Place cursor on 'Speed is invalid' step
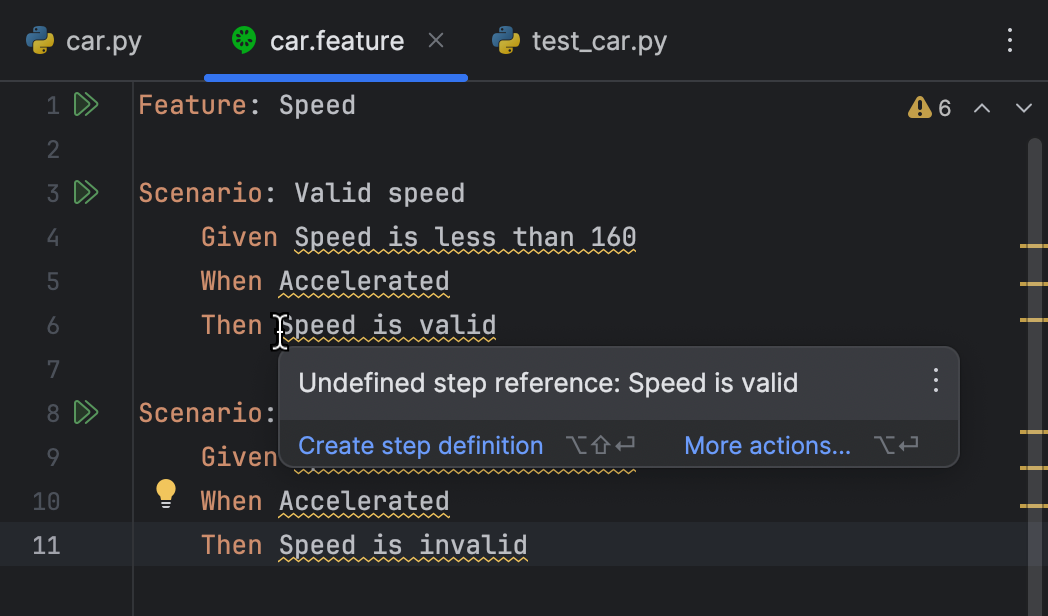This screenshot has width=1048, height=616. pyautogui.click(x=402, y=545)
